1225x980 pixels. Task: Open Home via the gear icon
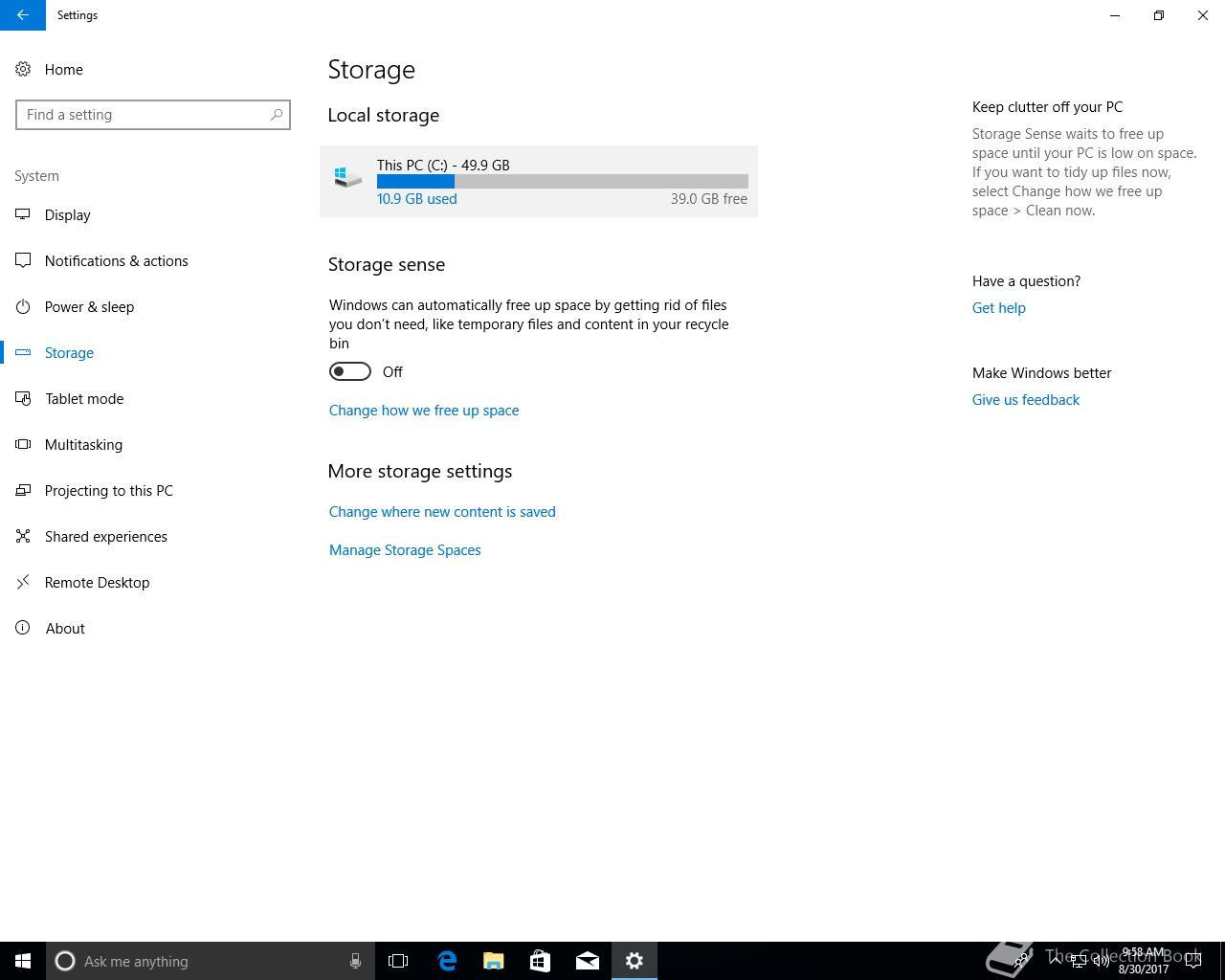point(23,69)
